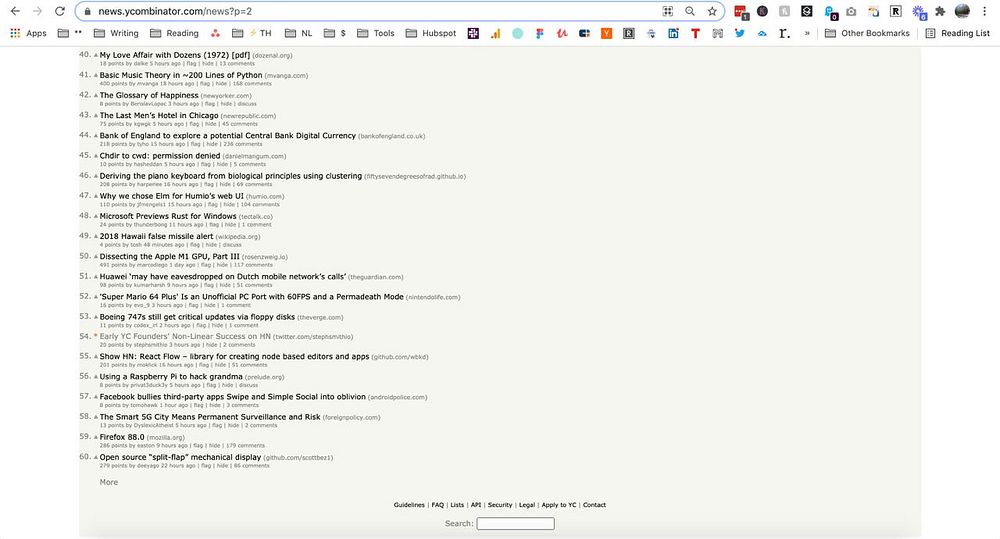Image resolution: width=1000 pixels, height=539 pixels.
Task: Open 'Chdir to cwd: permission denied' story
Action: 159,156
